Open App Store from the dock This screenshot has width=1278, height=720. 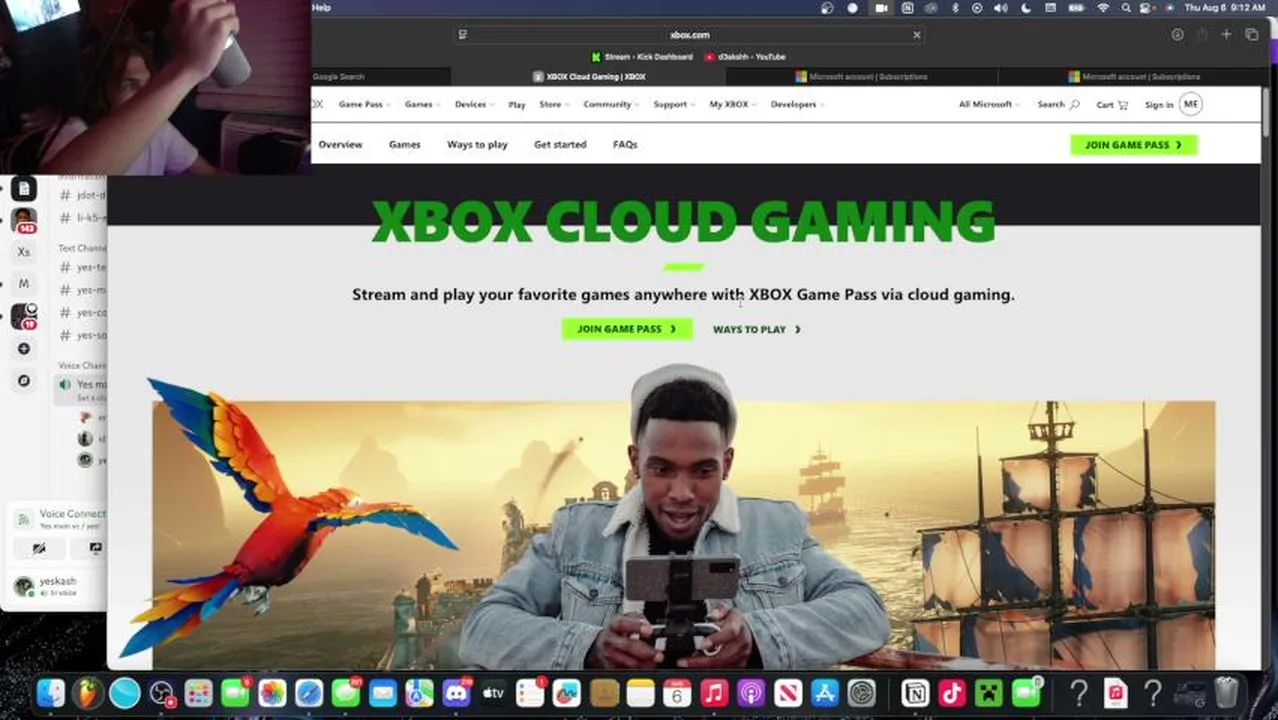[825, 693]
